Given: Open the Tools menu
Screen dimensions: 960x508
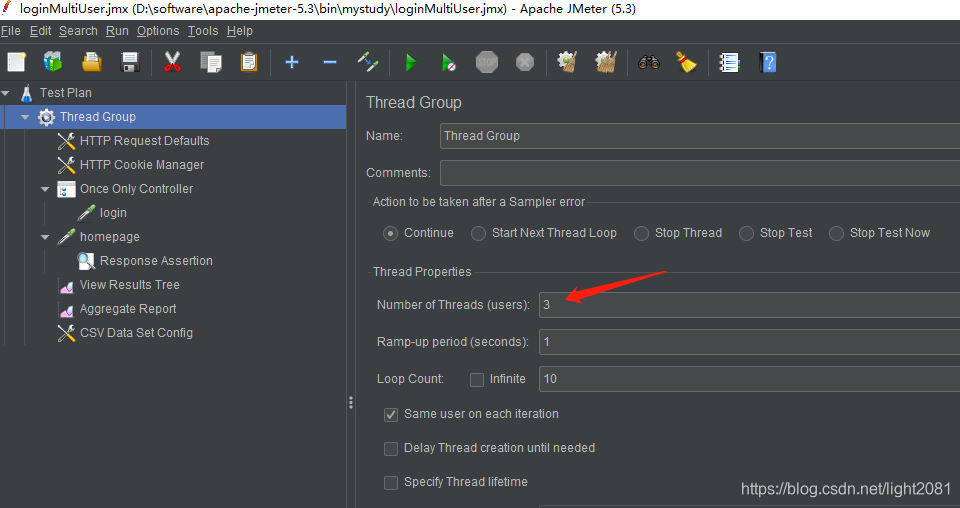Looking at the screenshot, I should [x=203, y=31].
